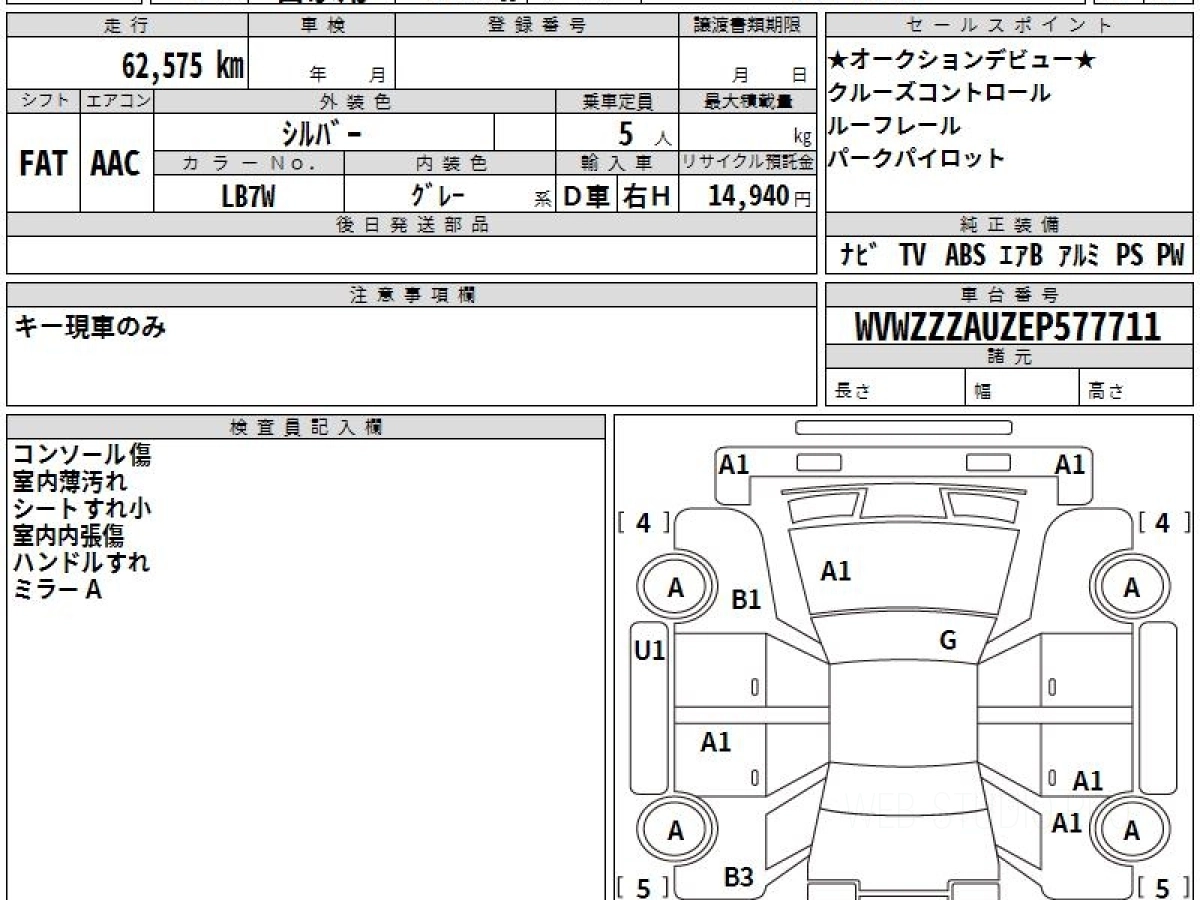Select the エアB airbag equipment code
1200x900 pixels.
click(1021, 255)
